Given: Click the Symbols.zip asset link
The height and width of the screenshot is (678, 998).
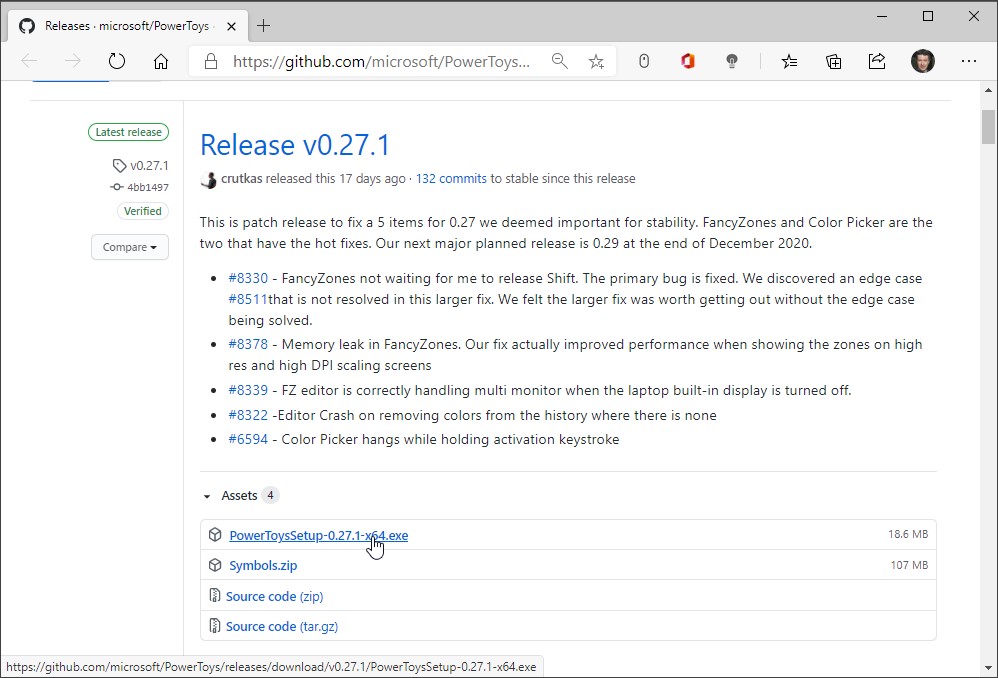Looking at the screenshot, I should tap(263, 565).
